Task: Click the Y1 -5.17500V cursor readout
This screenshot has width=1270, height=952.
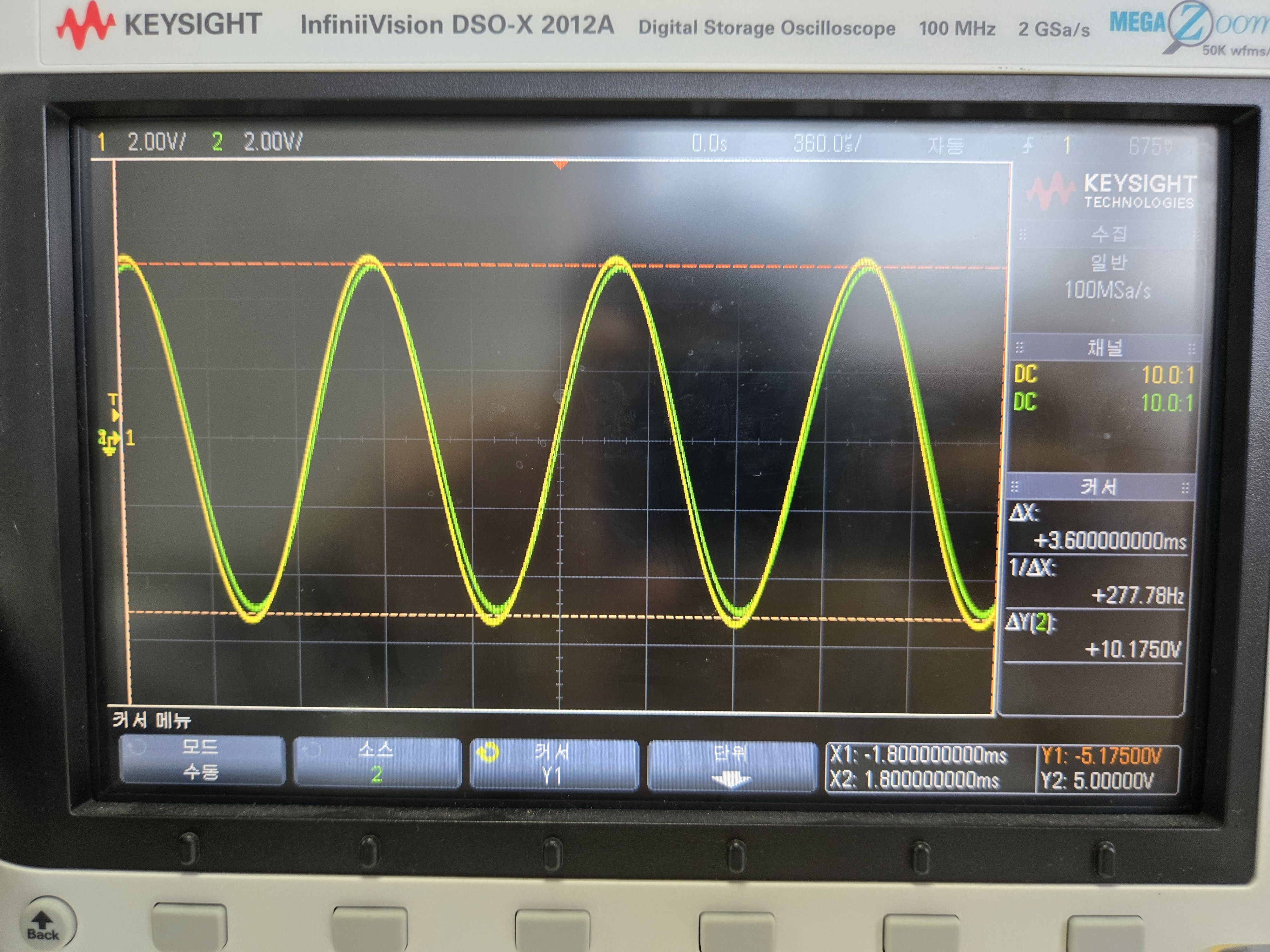Action: tap(1101, 756)
